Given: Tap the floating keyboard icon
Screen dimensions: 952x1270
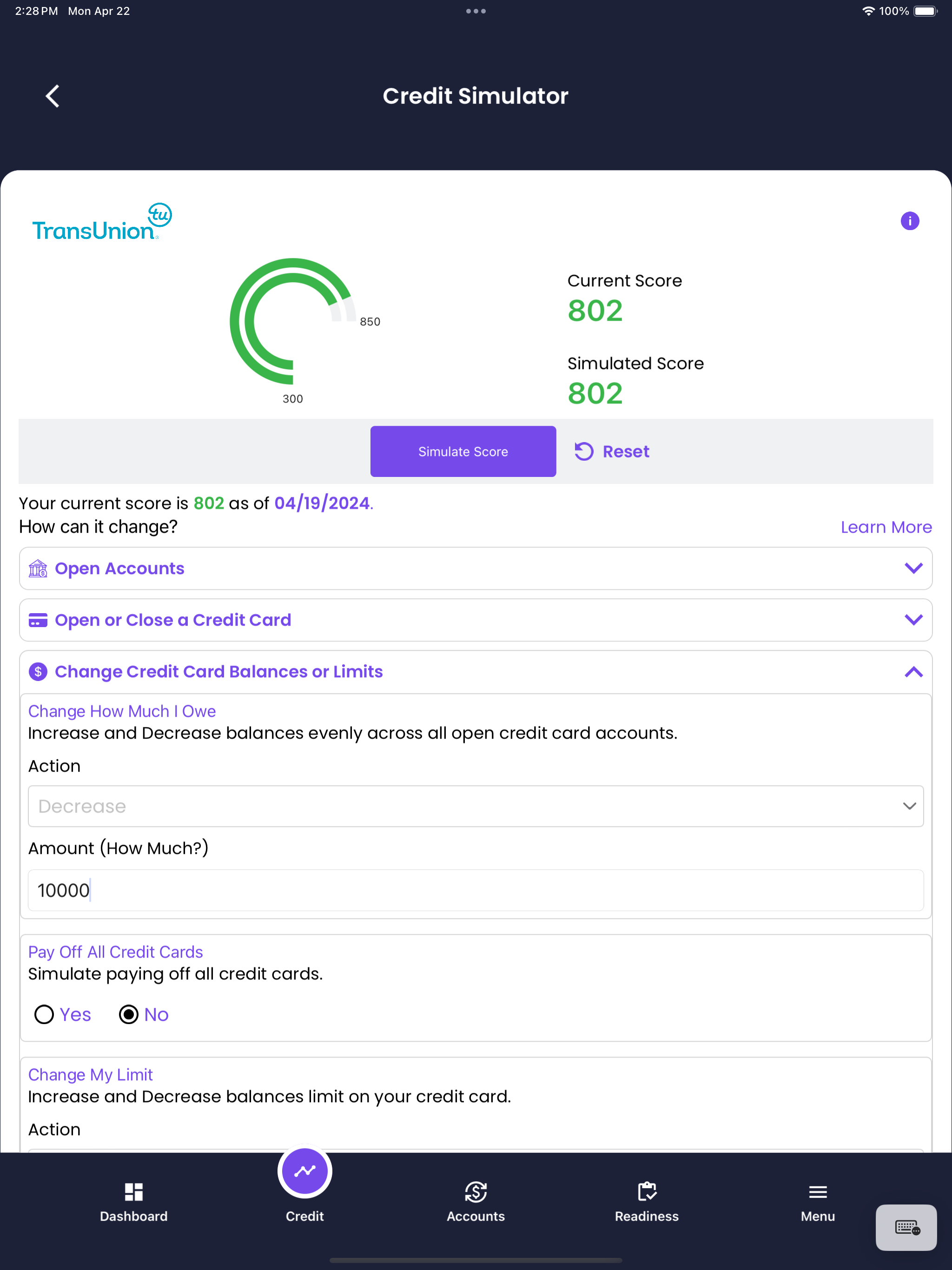Looking at the screenshot, I should point(906,1228).
